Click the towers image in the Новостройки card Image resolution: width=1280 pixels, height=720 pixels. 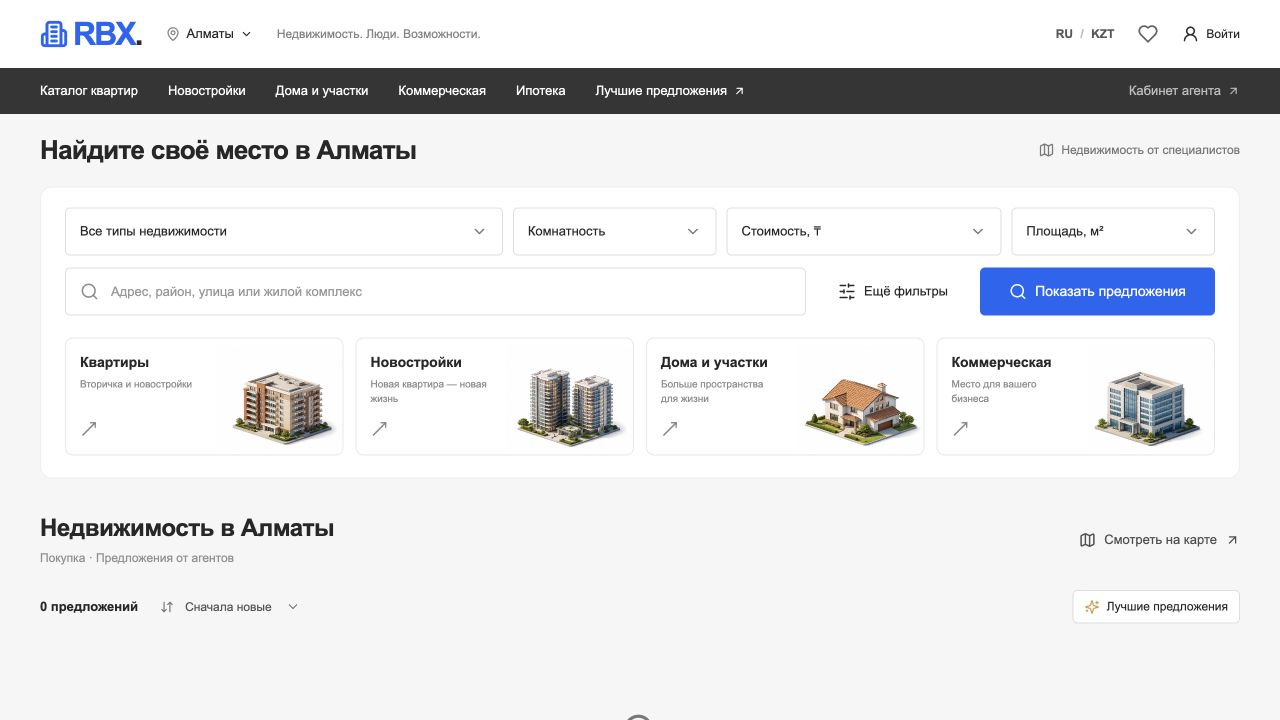(x=571, y=406)
